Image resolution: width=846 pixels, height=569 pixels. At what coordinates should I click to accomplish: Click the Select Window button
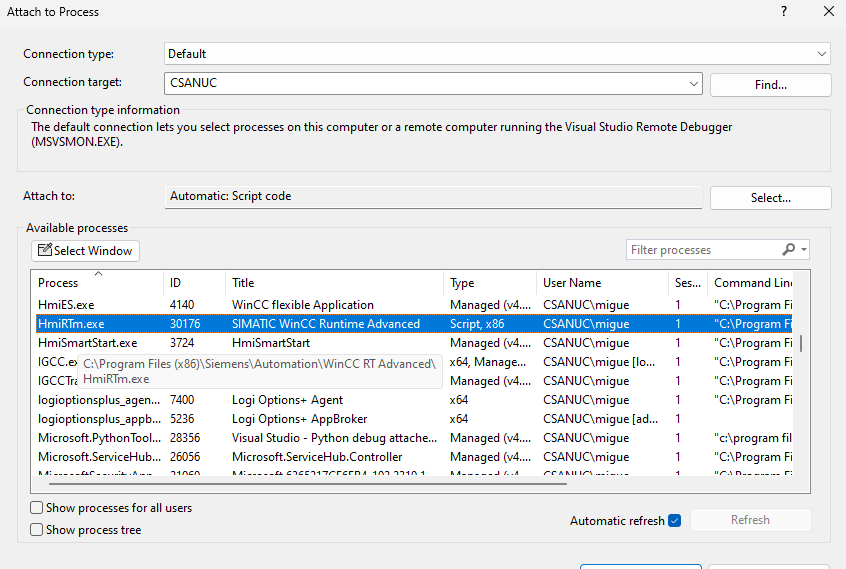[x=85, y=251]
